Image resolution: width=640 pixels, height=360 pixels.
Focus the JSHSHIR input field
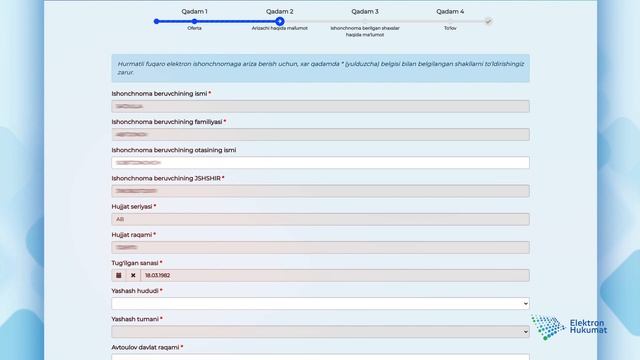pyautogui.click(x=320, y=191)
